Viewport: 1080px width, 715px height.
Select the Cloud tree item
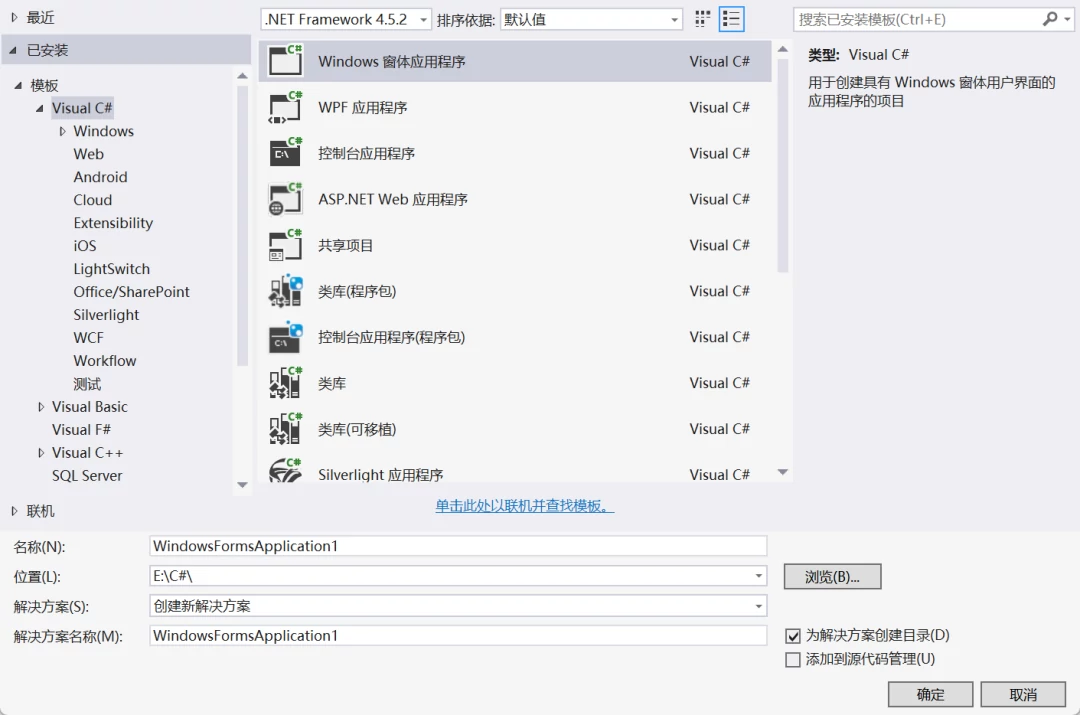click(93, 200)
